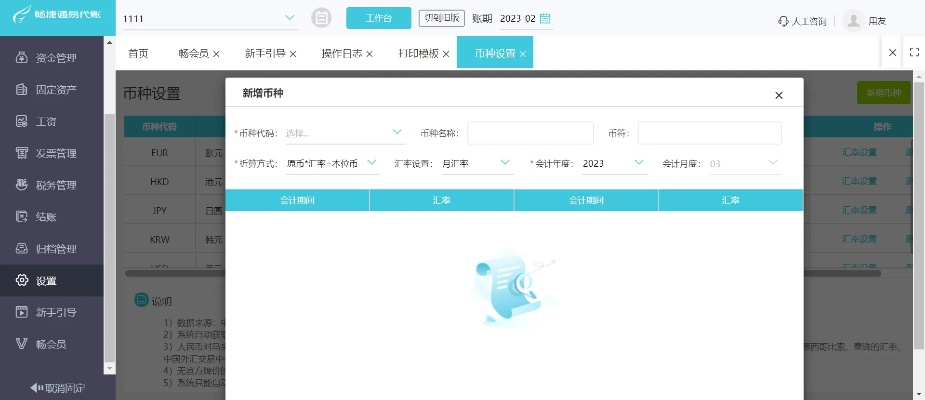The image size is (925, 400).
Task: Click the 设置 gear icon in the sidebar
Action: 22,281
